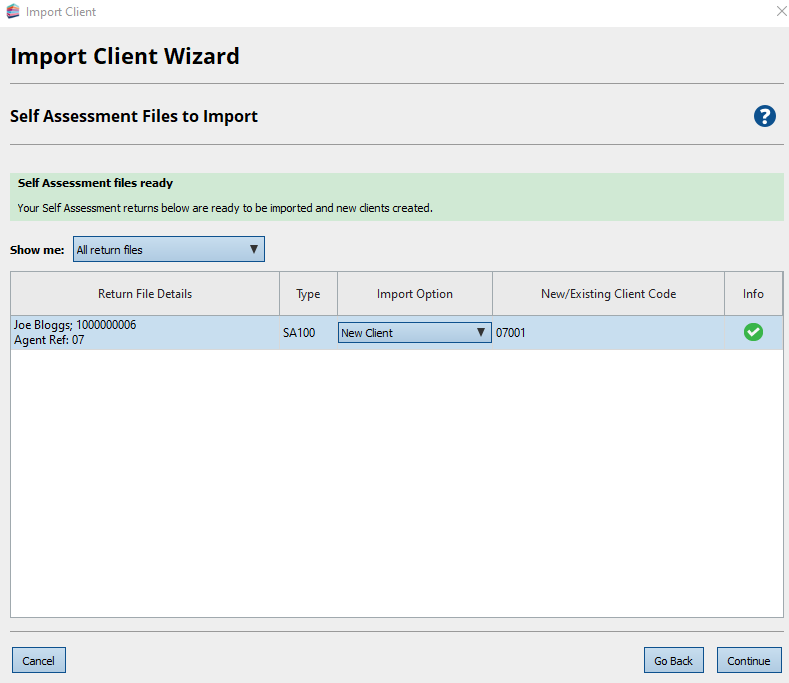This screenshot has height=683, width=789.
Task: Sort by Return File Details column header
Action: 145,294
